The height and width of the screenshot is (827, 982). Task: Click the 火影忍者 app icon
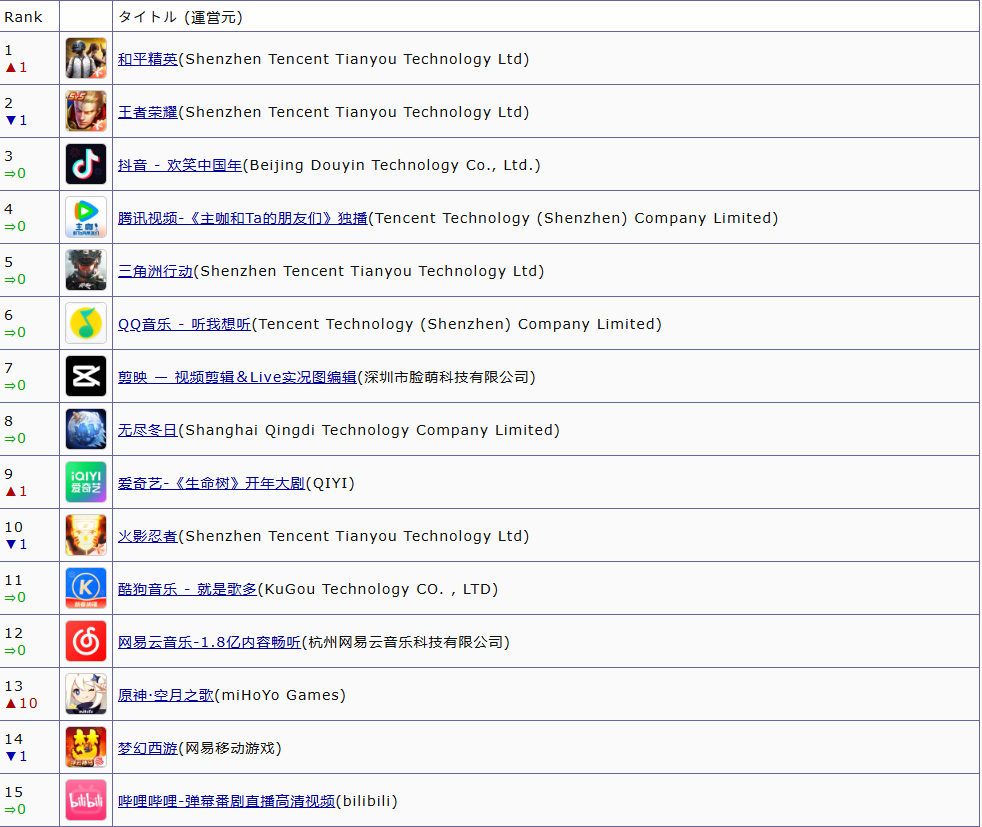86,535
